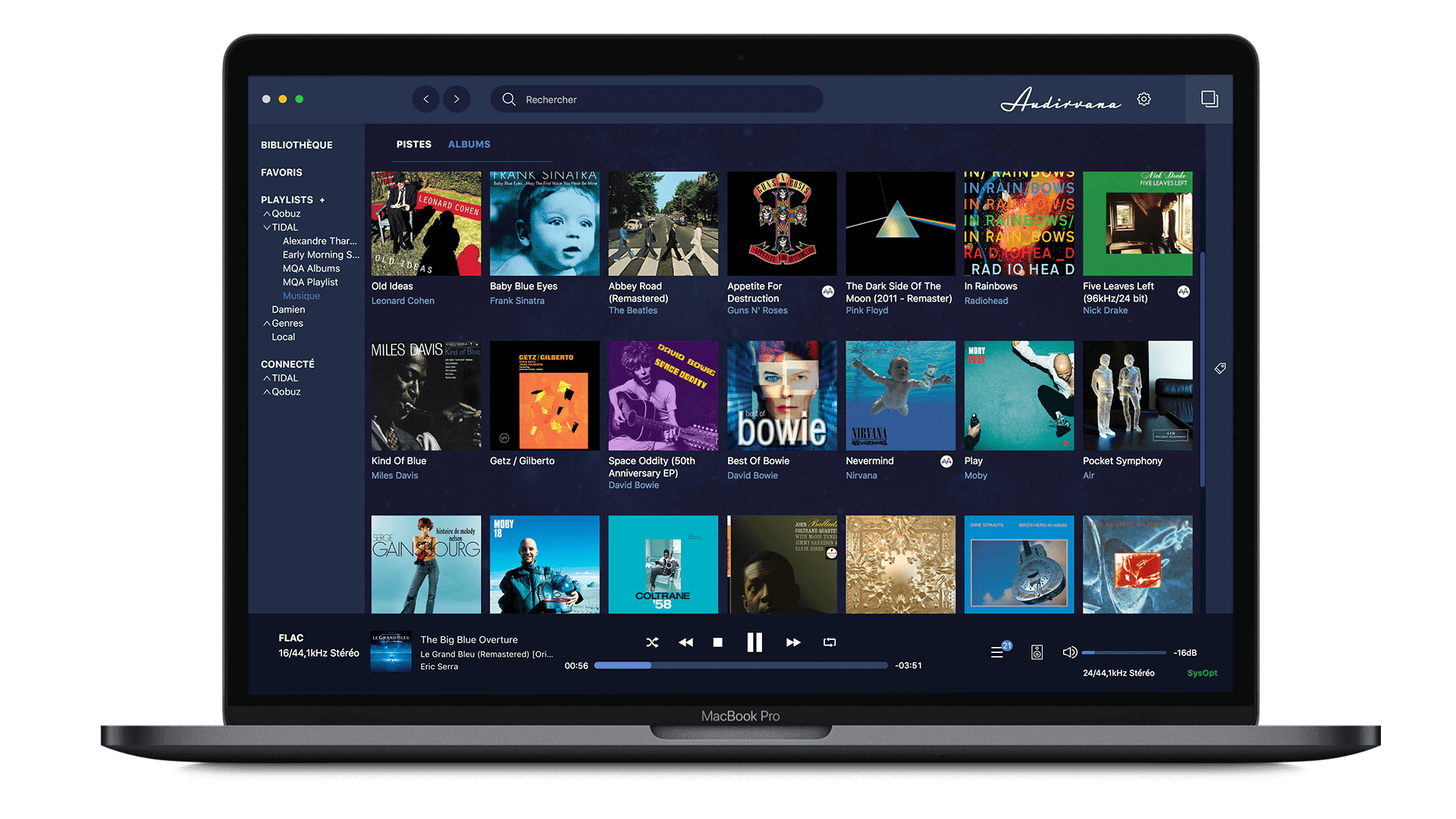Viewport: 1456px width, 819px height.
Task: Switch to the ALBUMS tab
Action: tap(470, 144)
